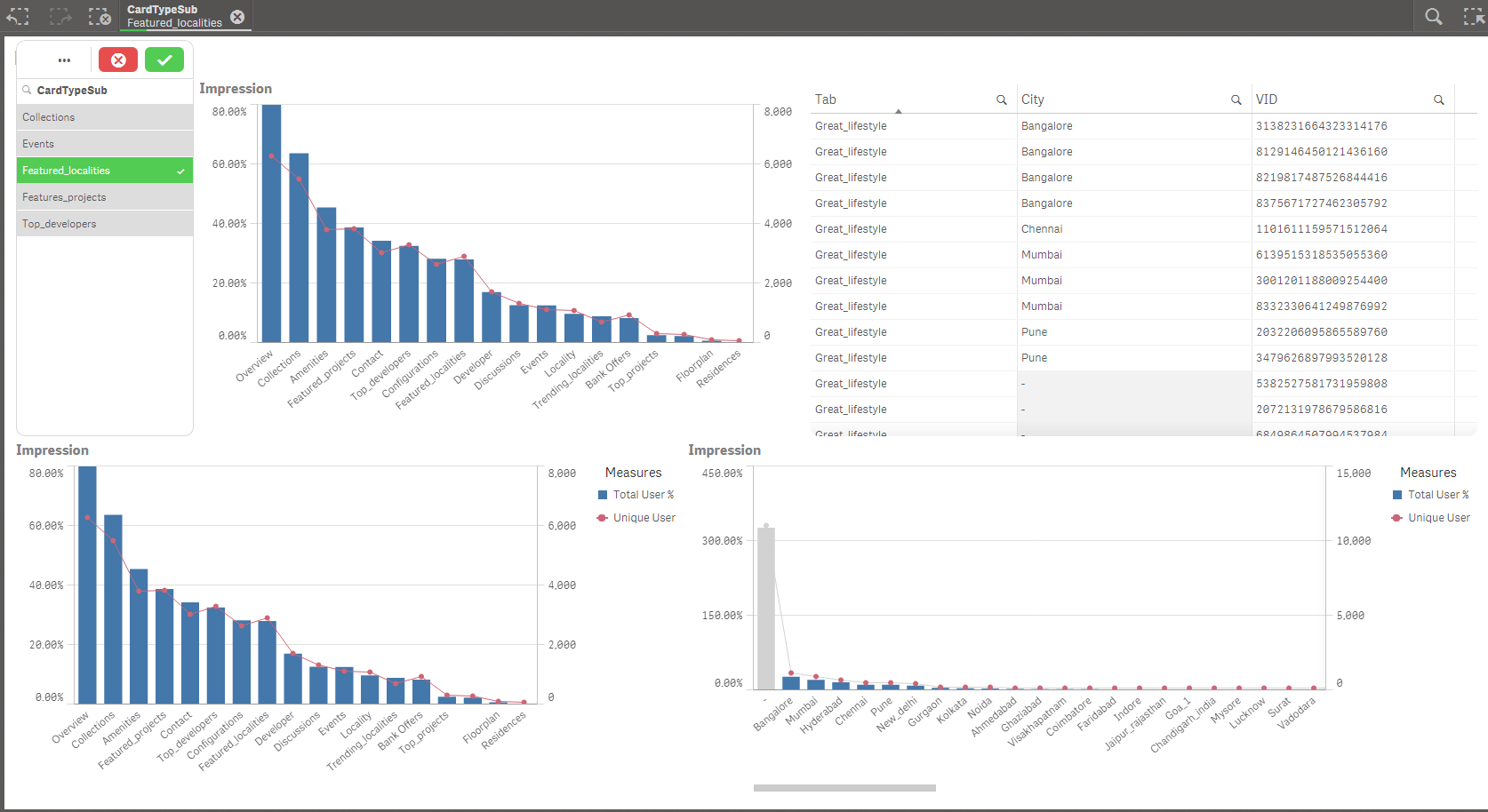Click Bangalore bar in city Impression chart
This screenshot has height=812, width=1488.
tap(790, 683)
